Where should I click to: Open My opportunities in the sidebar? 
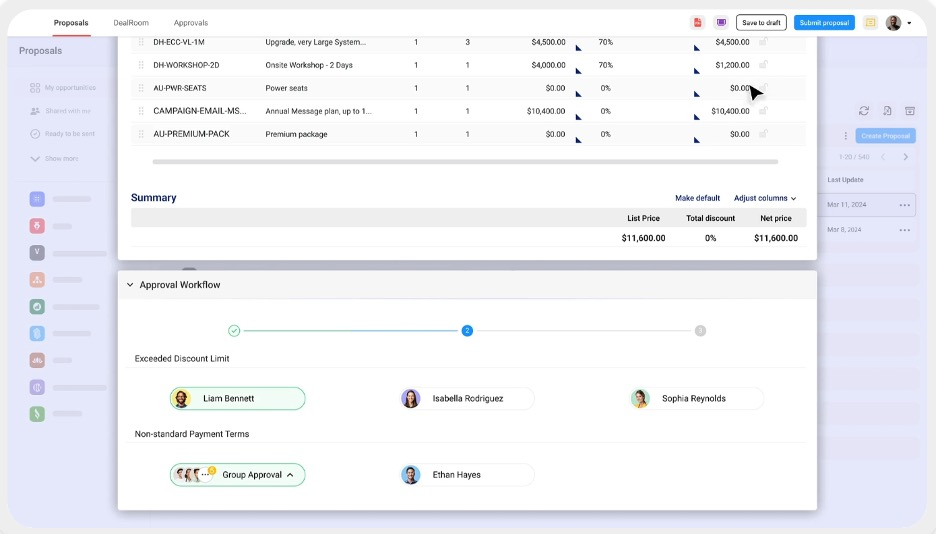63,88
